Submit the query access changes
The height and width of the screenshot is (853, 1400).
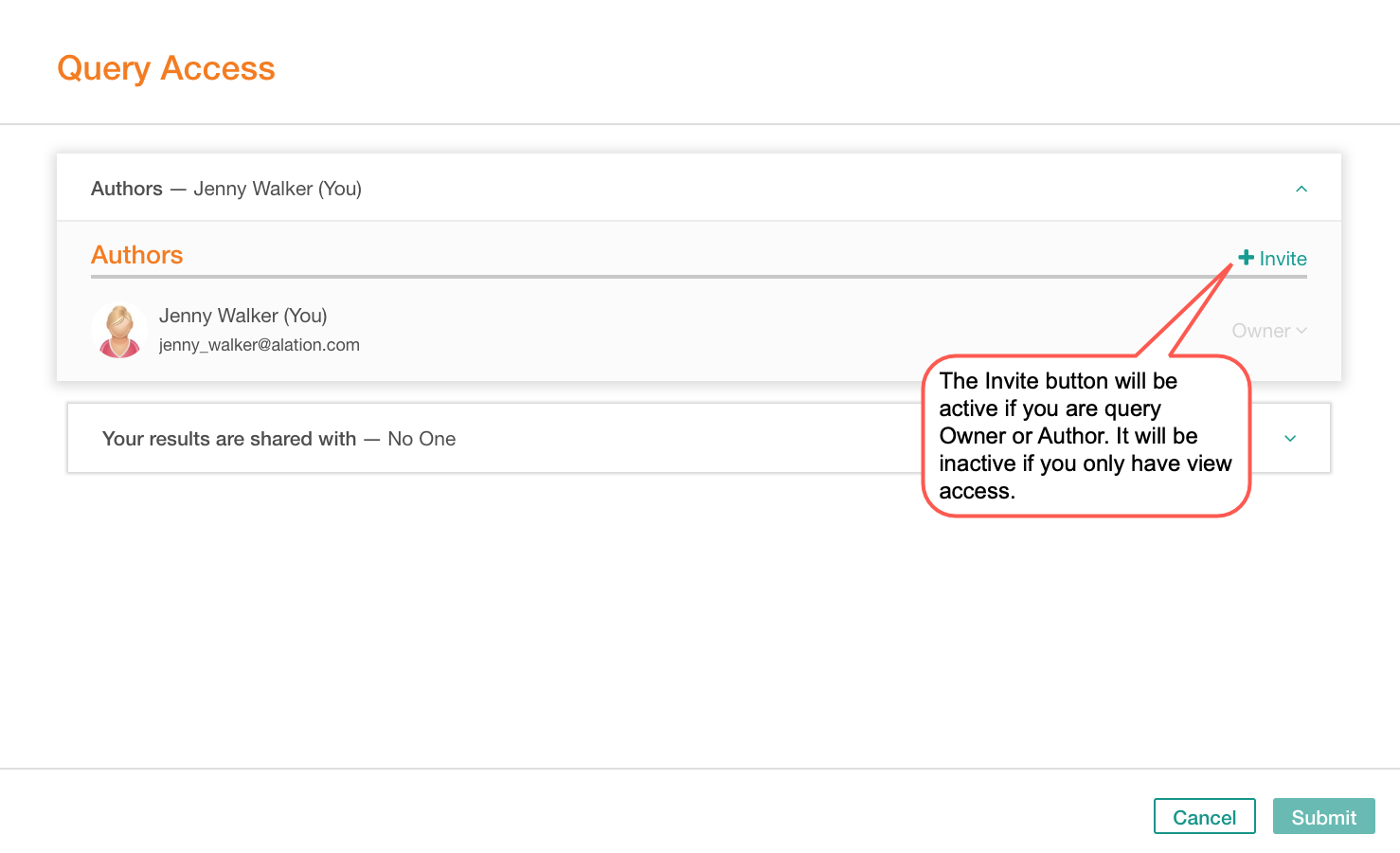1323,817
